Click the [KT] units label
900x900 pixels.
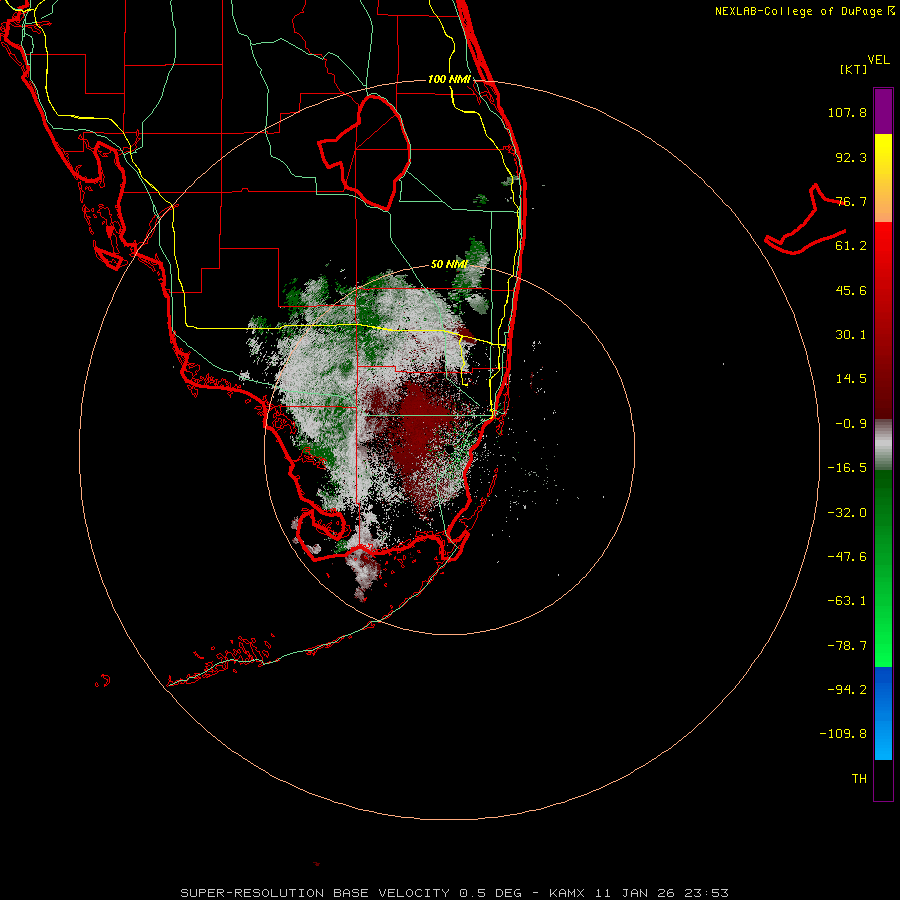(853, 69)
